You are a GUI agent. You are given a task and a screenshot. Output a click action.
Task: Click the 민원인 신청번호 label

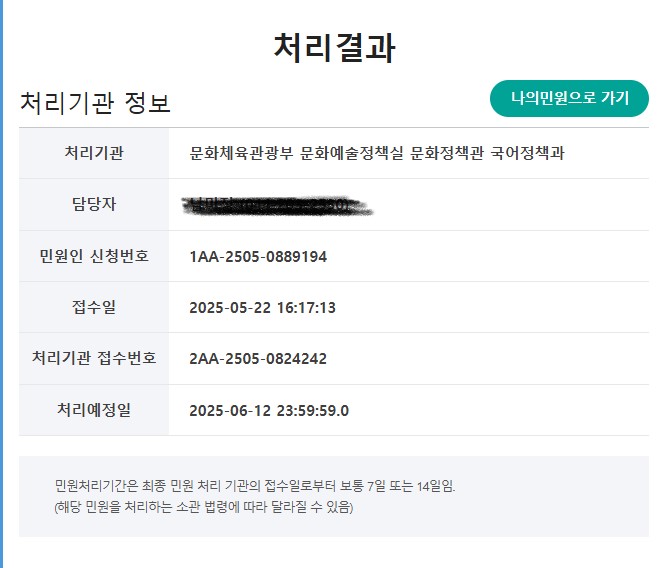94,256
